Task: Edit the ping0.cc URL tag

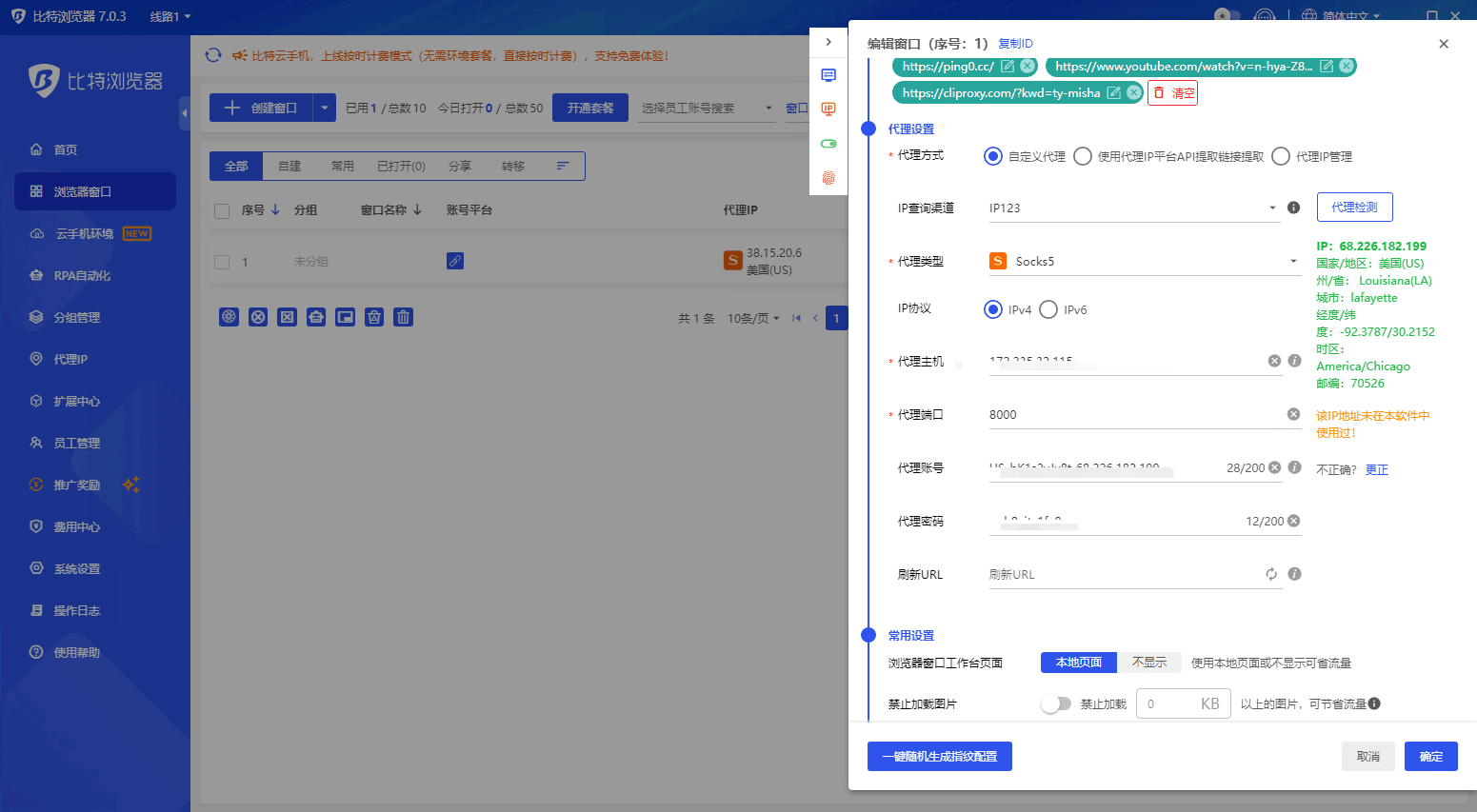Action: point(1008,67)
